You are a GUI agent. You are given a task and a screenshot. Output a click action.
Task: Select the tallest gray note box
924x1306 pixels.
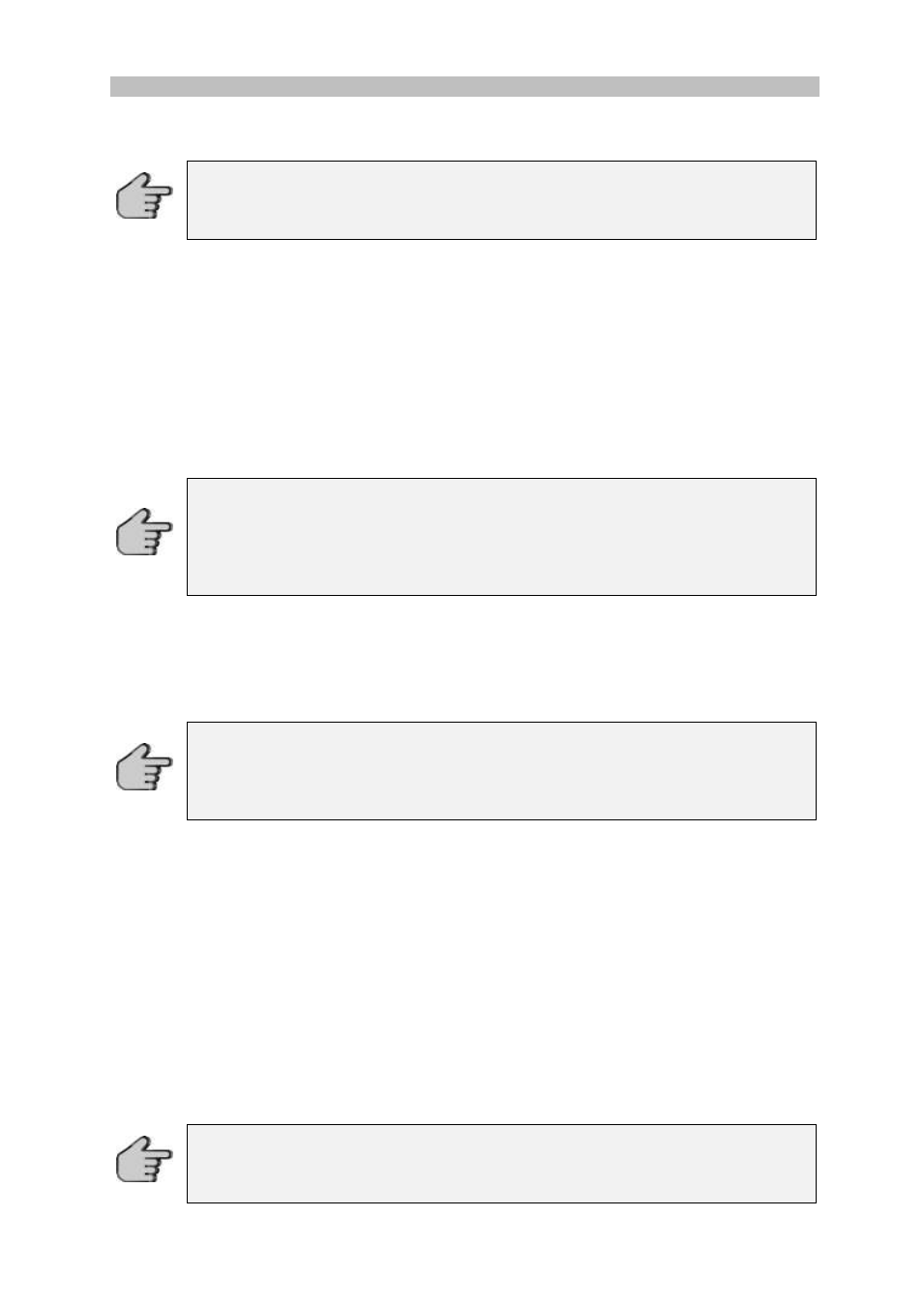(x=501, y=537)
